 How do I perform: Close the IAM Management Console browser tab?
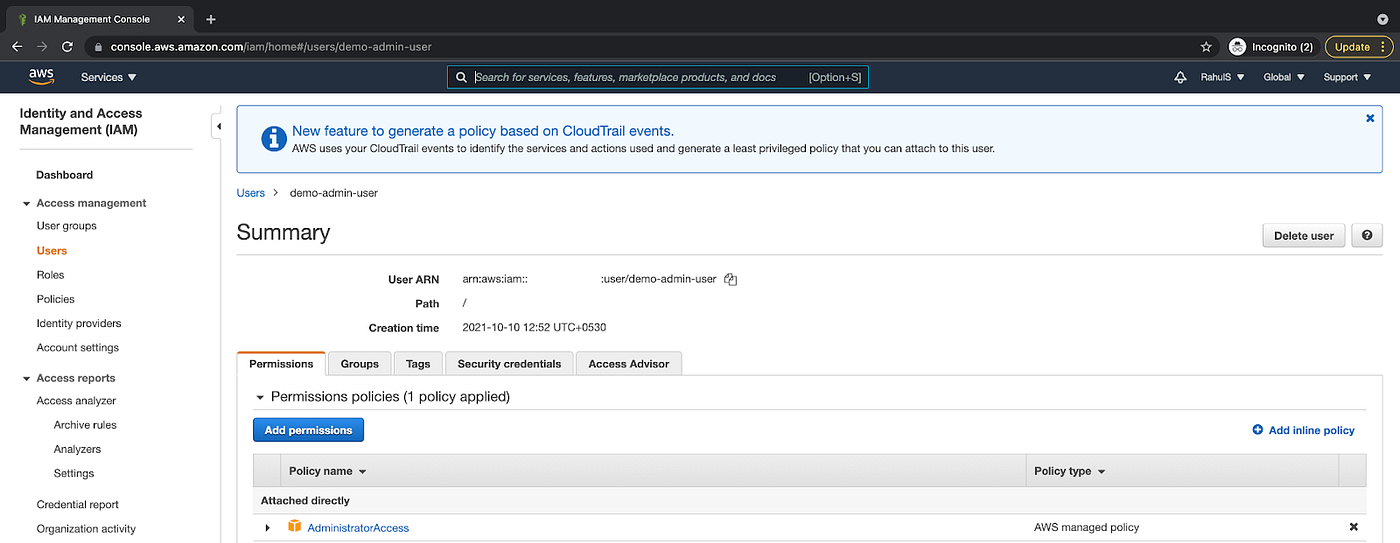pyautogui.click(x=182, y=19)
